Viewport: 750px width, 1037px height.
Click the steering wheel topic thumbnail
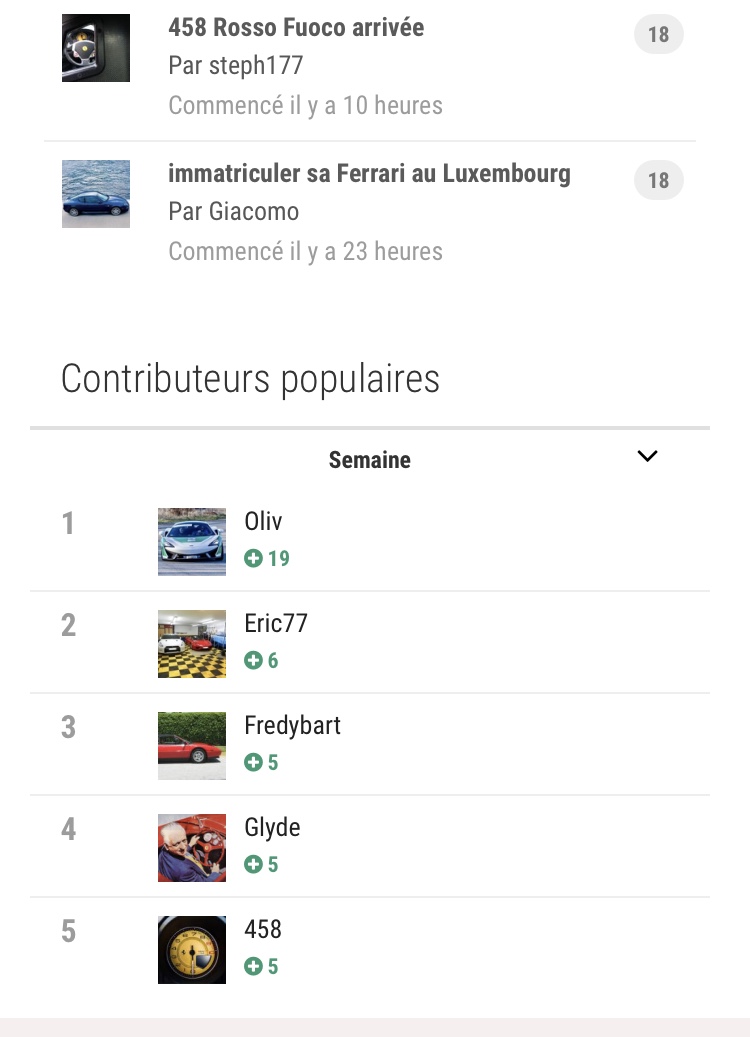coord(96,48)
